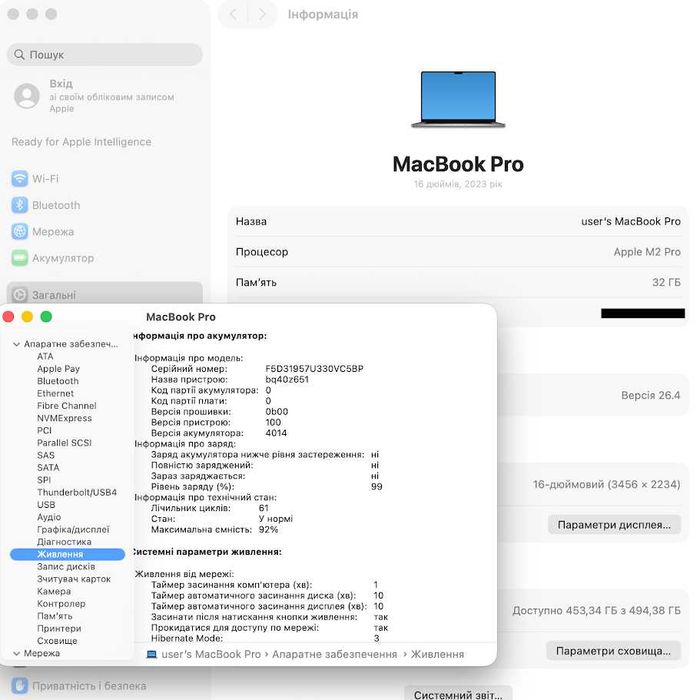Select Графіка/дисплеї item
The image size is (700, 700).
point(73,529)
